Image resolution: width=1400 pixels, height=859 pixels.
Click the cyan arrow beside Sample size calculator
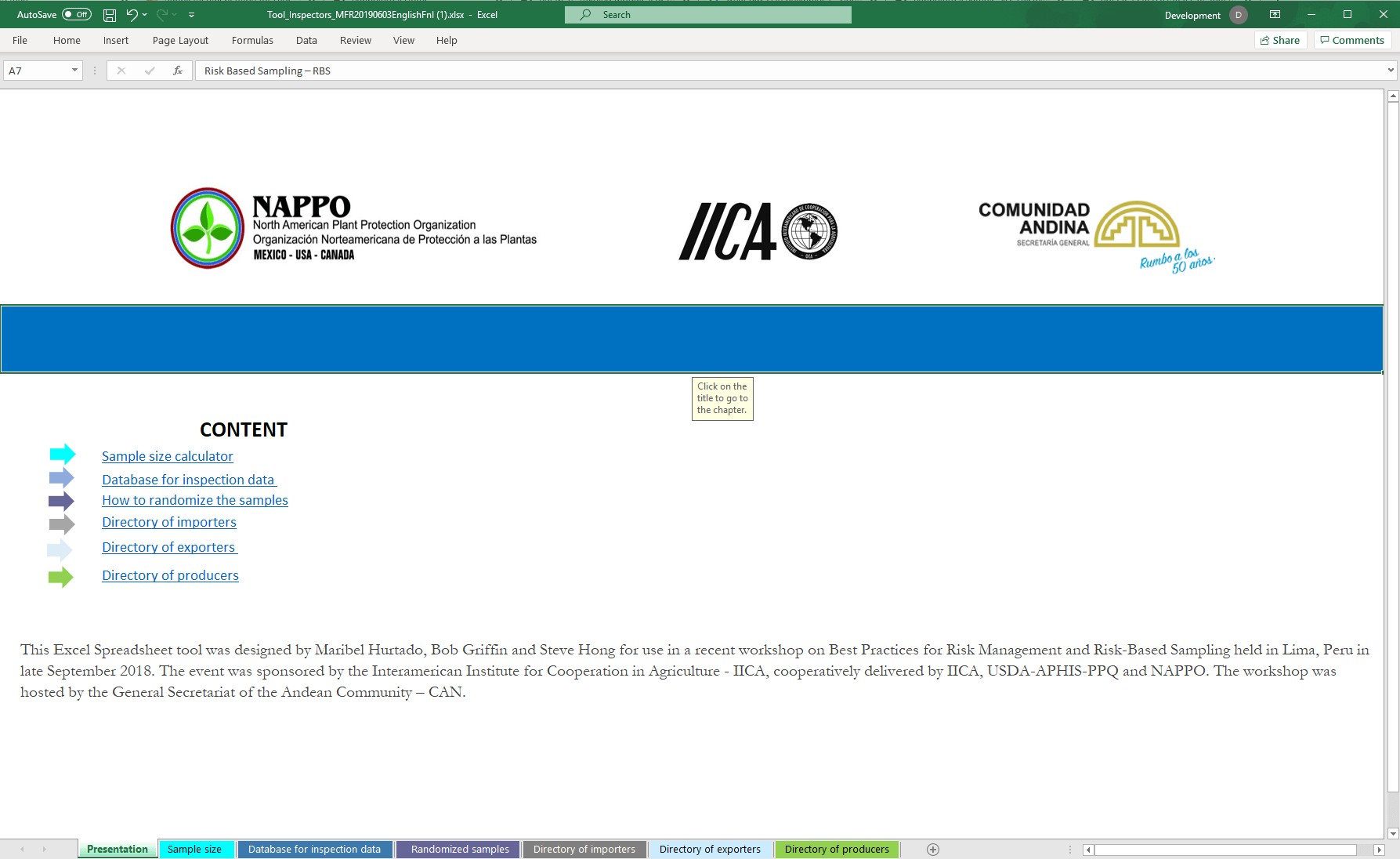62,455
